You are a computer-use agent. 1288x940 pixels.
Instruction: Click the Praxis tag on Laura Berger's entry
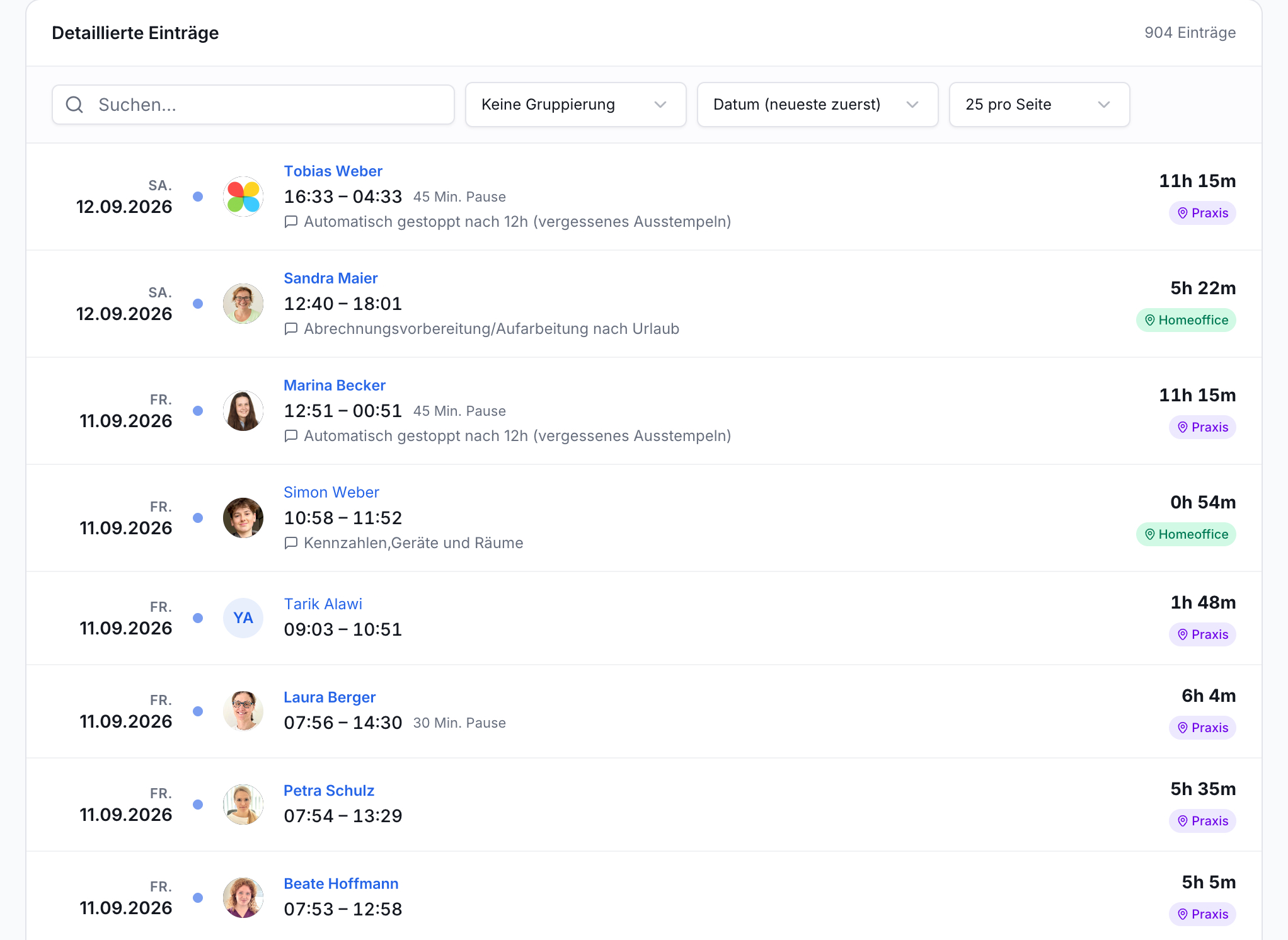pyautogui.click(x=1202, y=728)
